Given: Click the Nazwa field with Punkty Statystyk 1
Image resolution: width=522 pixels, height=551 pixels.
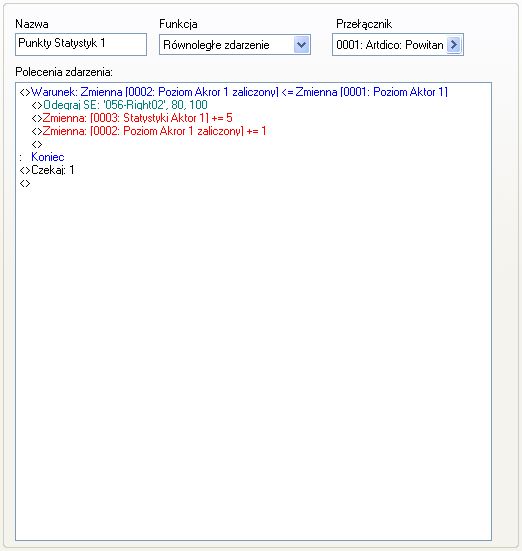Looking at the screenshot, I should (x=81, y=44).
